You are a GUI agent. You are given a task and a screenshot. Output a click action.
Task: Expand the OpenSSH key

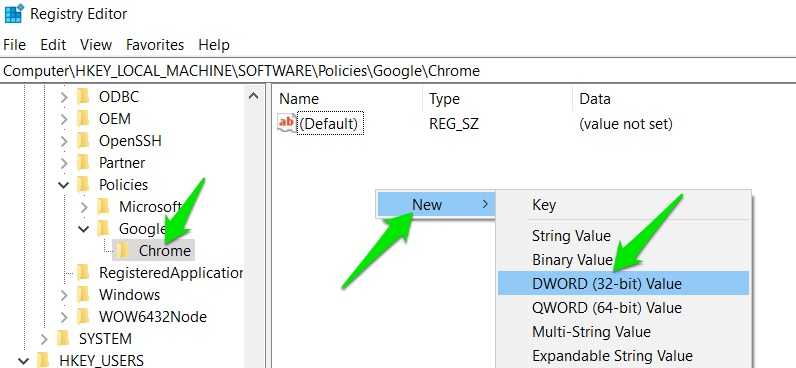(64, 141)
